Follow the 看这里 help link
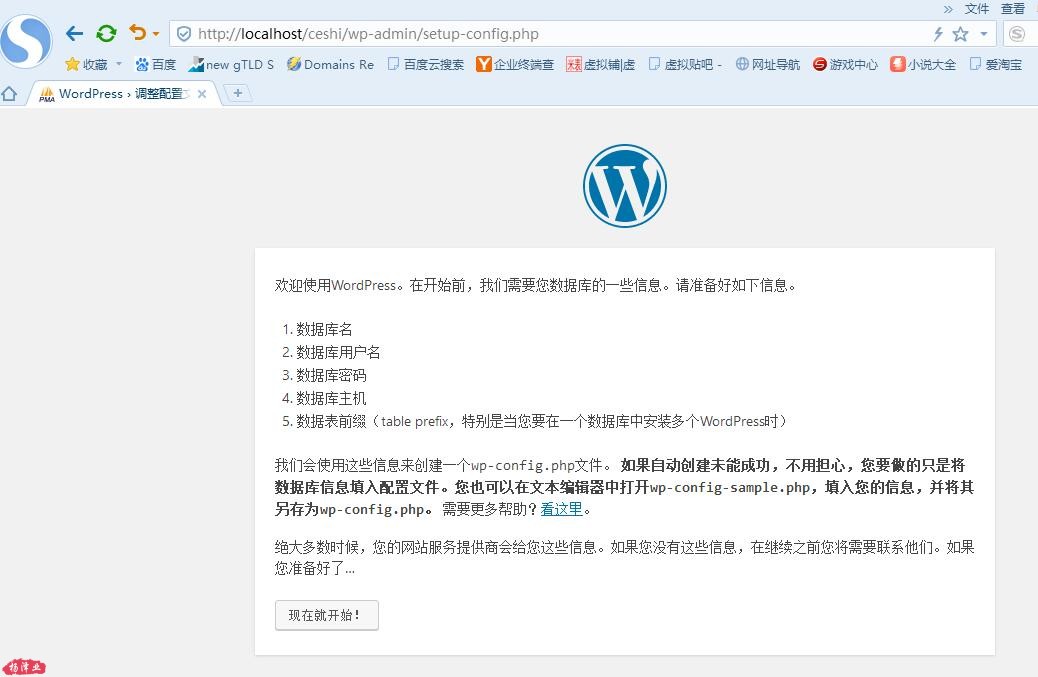This screenshot has height=677, width=1038. tap(561, 509)
